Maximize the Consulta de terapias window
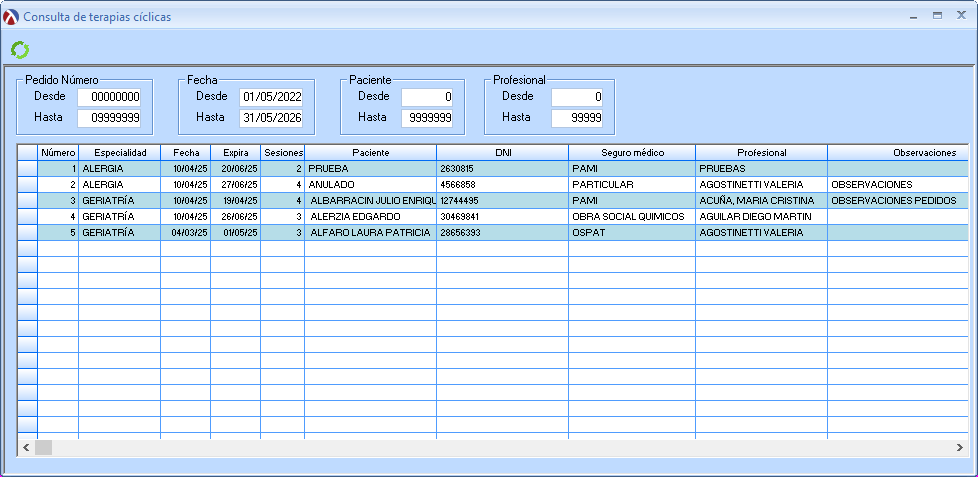 pyautogui.click(x=937, y=16)
